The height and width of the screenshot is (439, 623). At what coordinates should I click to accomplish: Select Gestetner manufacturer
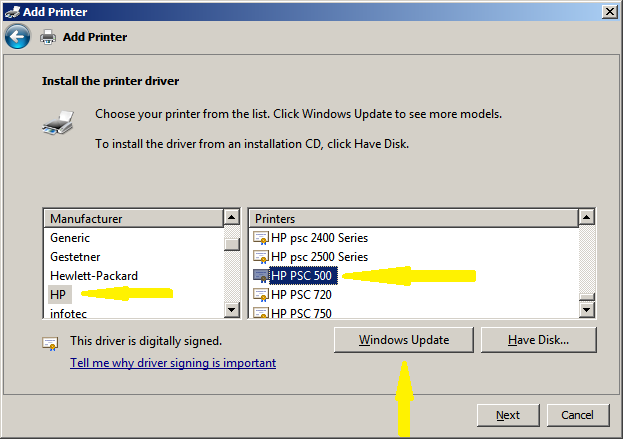tap(75, 257)
